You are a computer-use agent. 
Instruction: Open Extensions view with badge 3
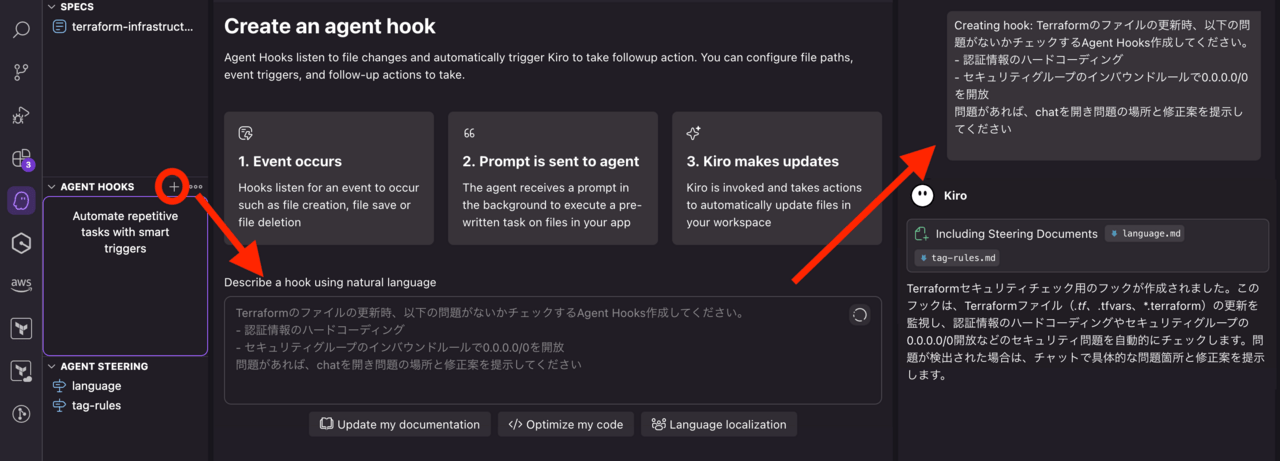coord(21,159)
